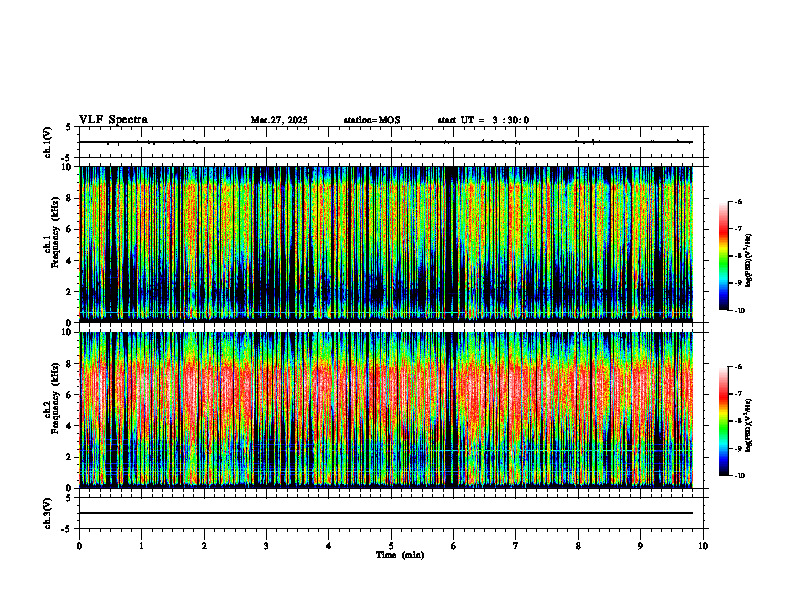Click the "-7" tick on ch.2 colorbar
The height and width of the screenshot is (612, 792).
point(738,394)
